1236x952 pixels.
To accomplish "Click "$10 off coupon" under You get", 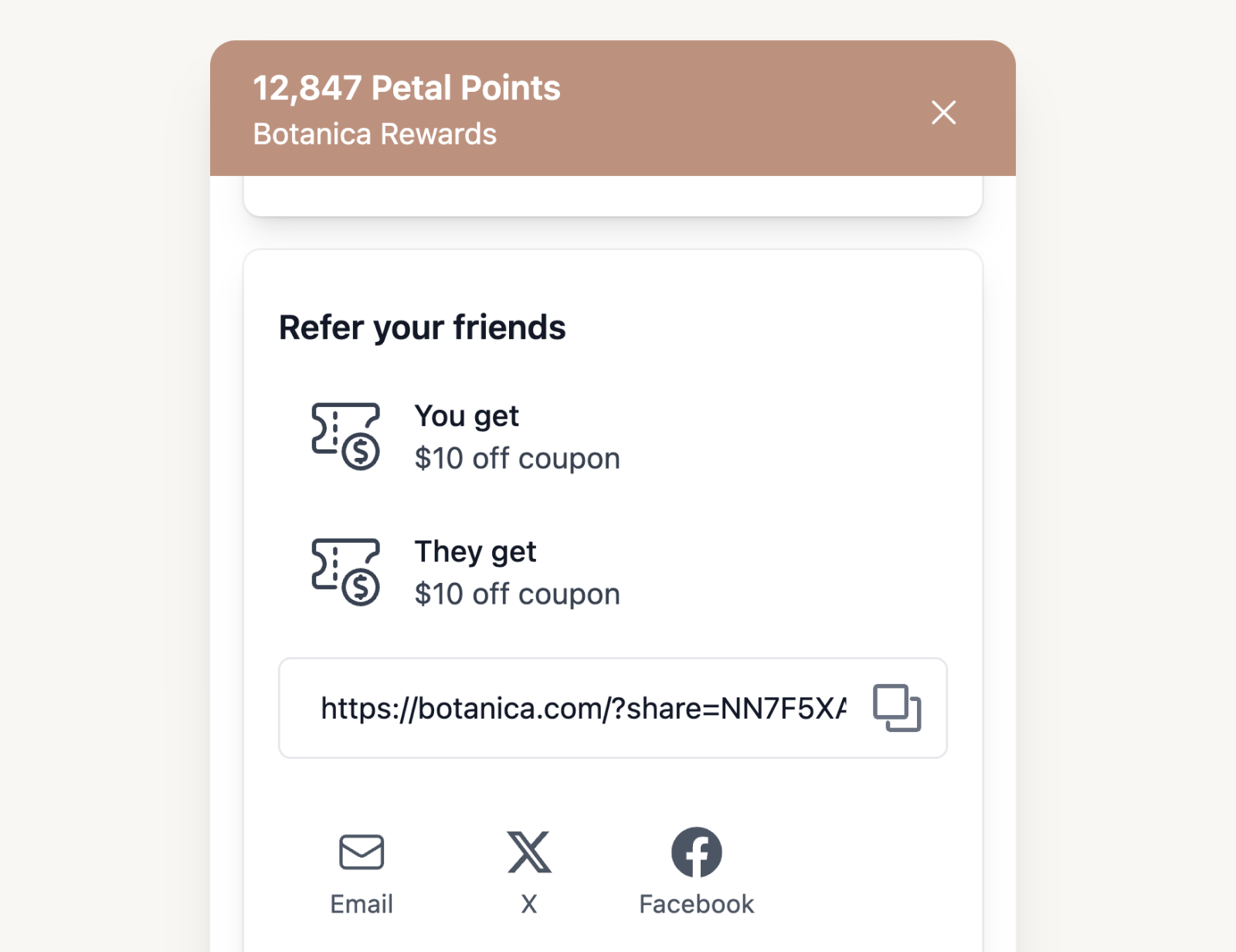I will click(x=517, y=459).
